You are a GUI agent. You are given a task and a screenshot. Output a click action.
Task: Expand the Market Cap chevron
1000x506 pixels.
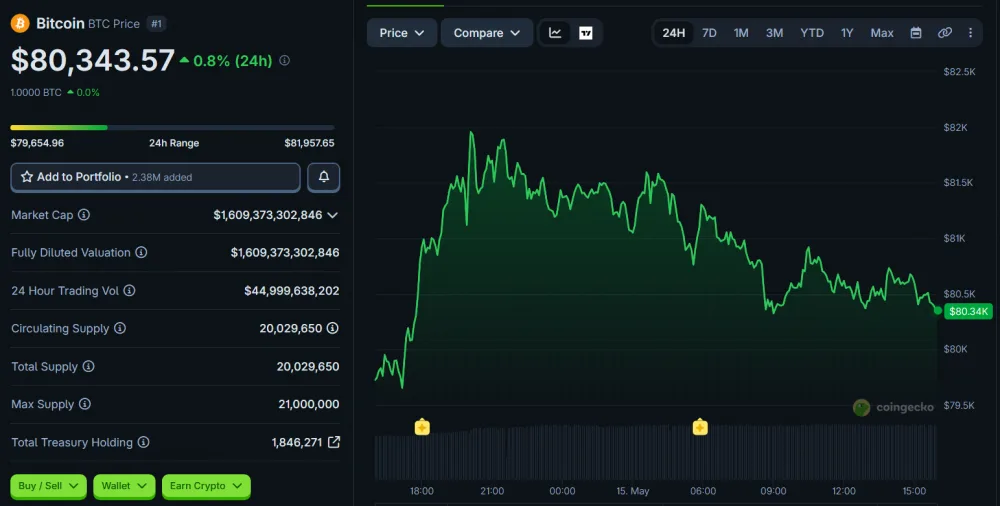[x=332, y=215]
